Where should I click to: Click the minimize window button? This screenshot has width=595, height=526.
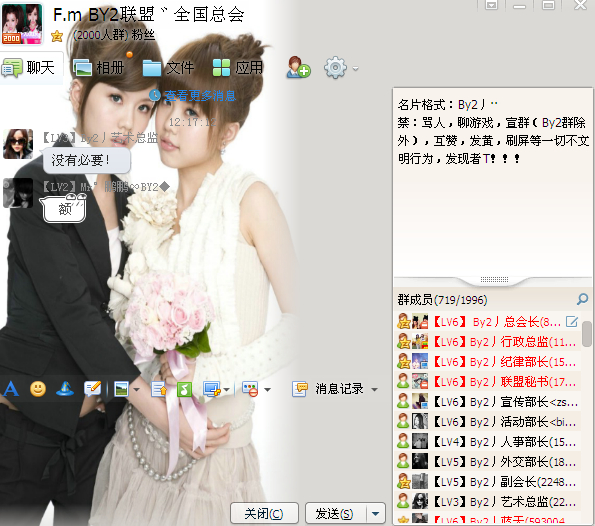pos(519,5)
